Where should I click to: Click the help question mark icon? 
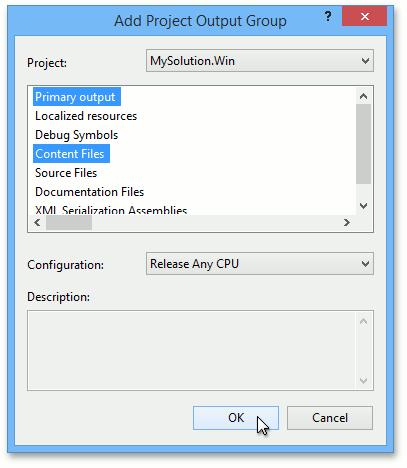pyautogui.click(x=328, y=16)
